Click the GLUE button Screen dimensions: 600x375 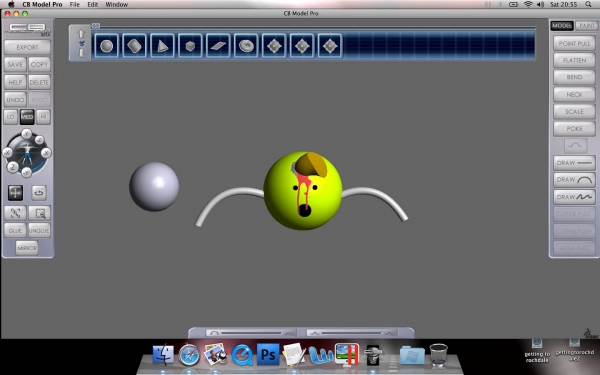(x=15, y=230)
